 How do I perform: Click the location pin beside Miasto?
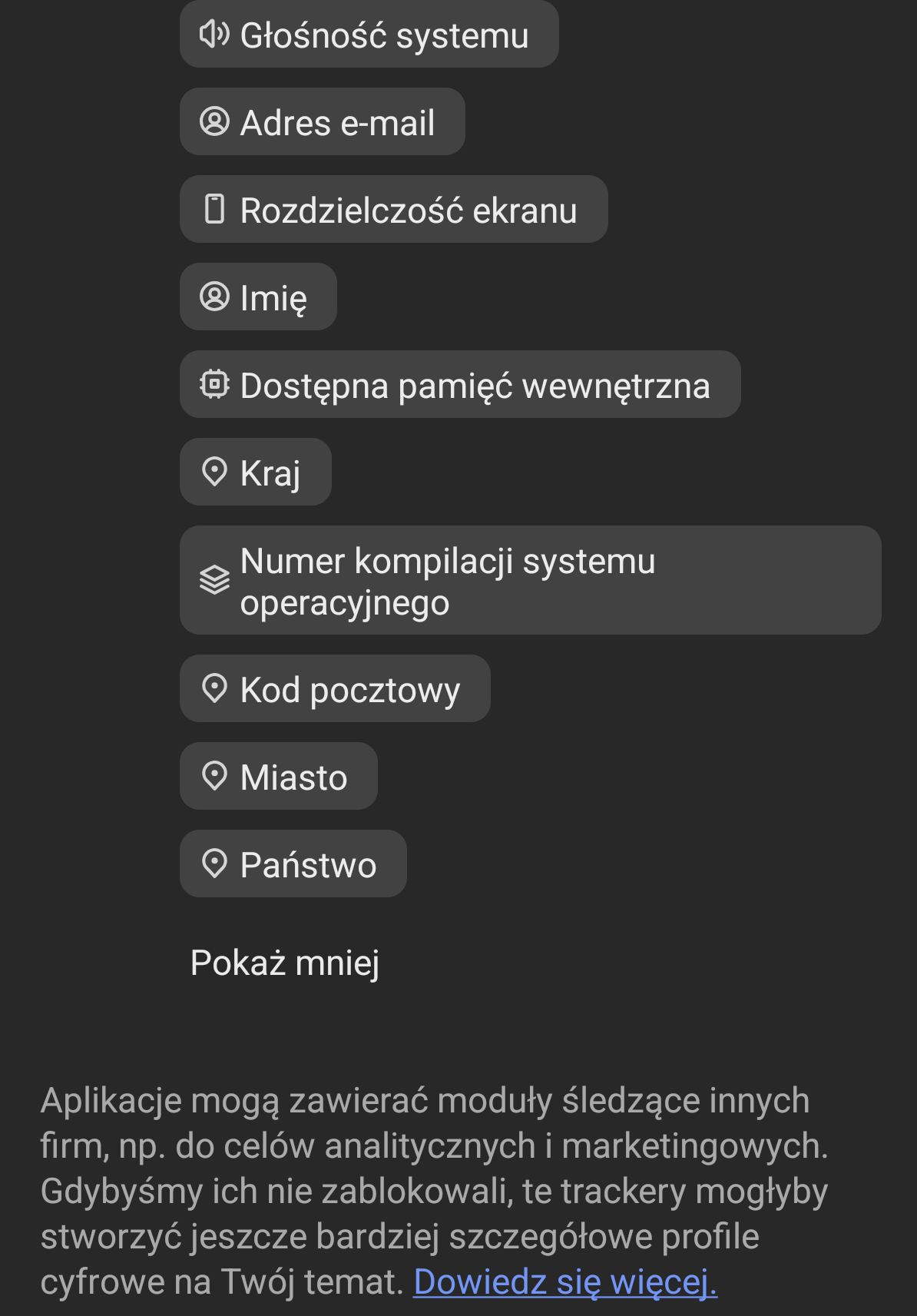[x=214, y=776]
